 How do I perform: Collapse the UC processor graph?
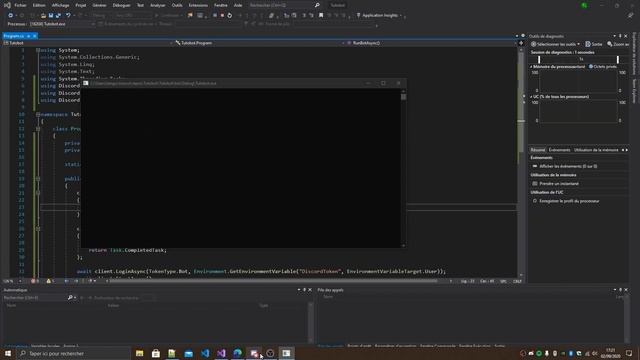point(531,97)
